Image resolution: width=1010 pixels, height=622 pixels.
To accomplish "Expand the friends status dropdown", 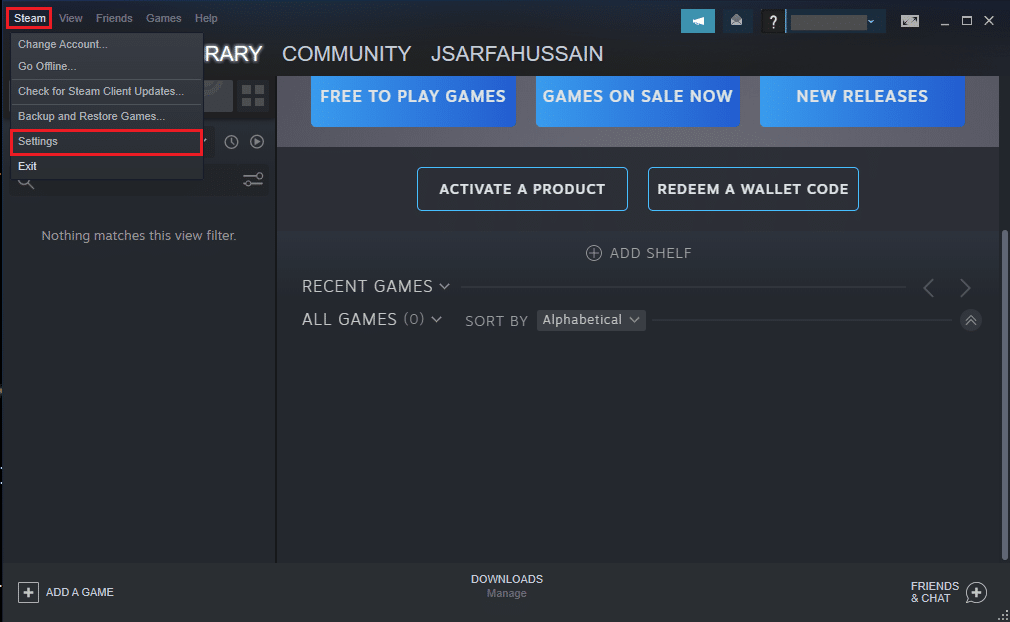I will (x=872, y=20).
